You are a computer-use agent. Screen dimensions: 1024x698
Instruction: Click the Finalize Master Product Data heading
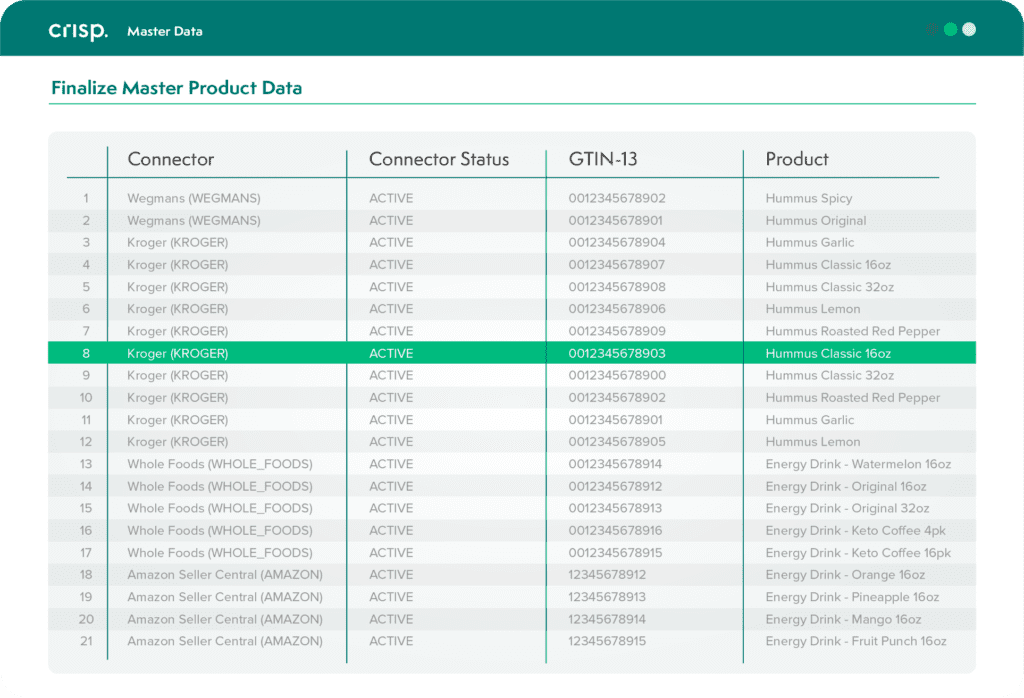point(176,87)
